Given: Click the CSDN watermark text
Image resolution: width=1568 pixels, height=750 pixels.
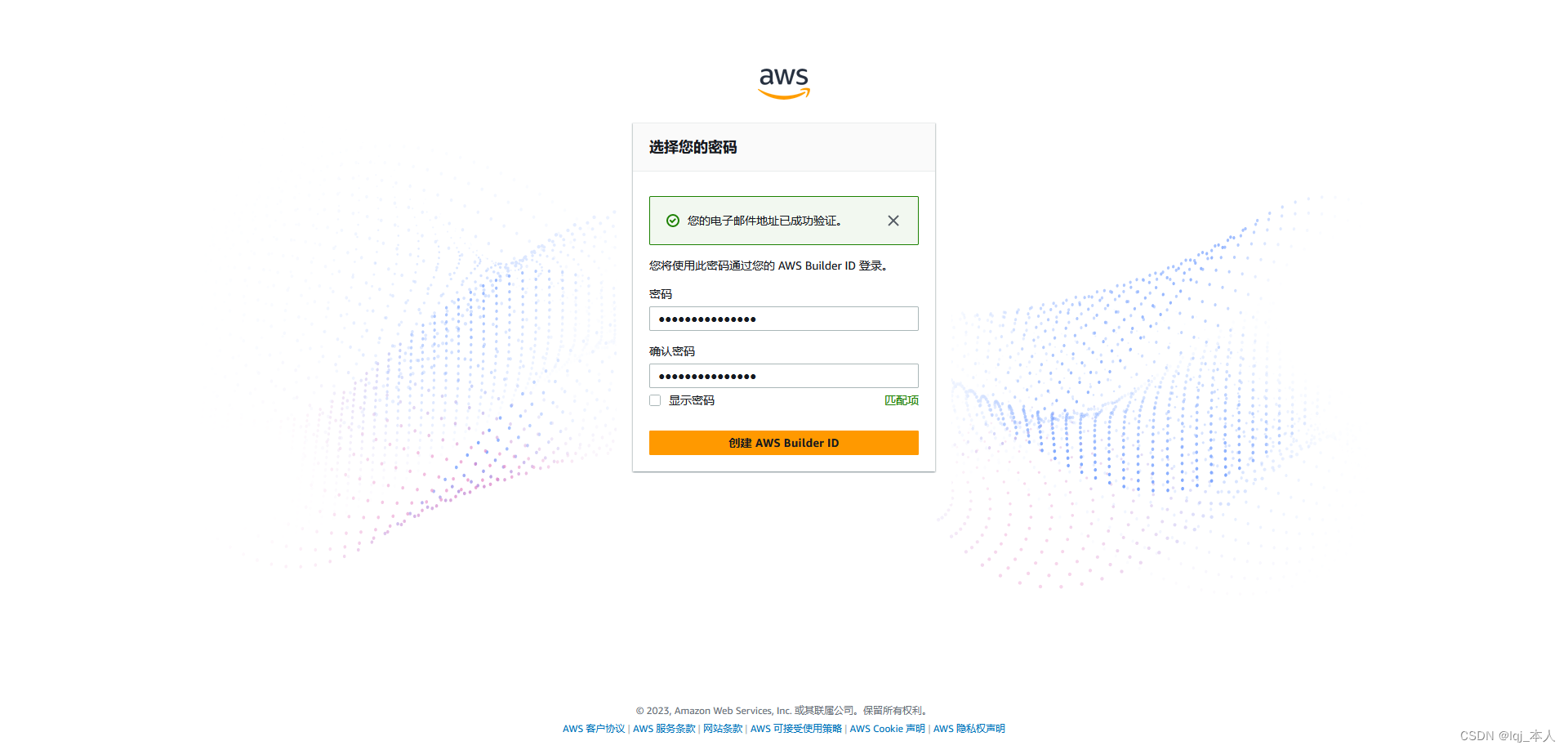Looking at the screenshot, I should point(1507,736).
